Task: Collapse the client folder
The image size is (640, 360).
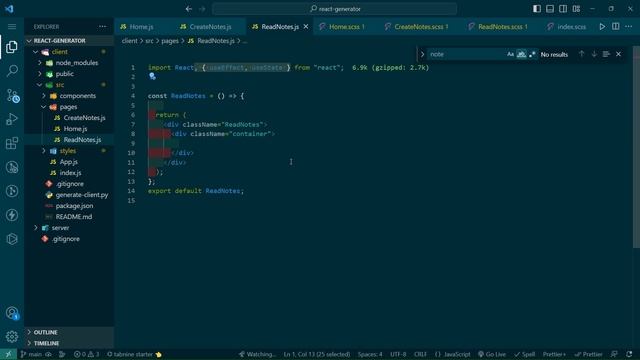Action: pos(36,52)
